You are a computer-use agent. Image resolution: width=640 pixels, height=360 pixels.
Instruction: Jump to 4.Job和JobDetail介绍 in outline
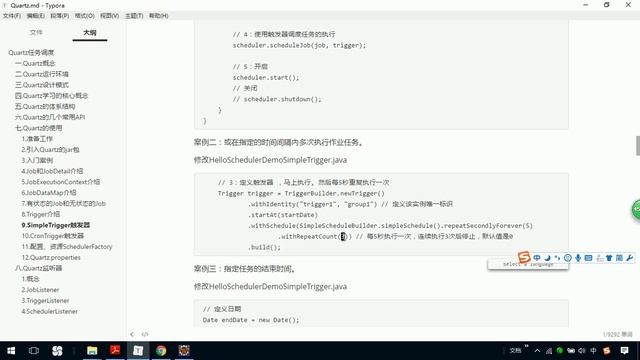pos(52,171)
